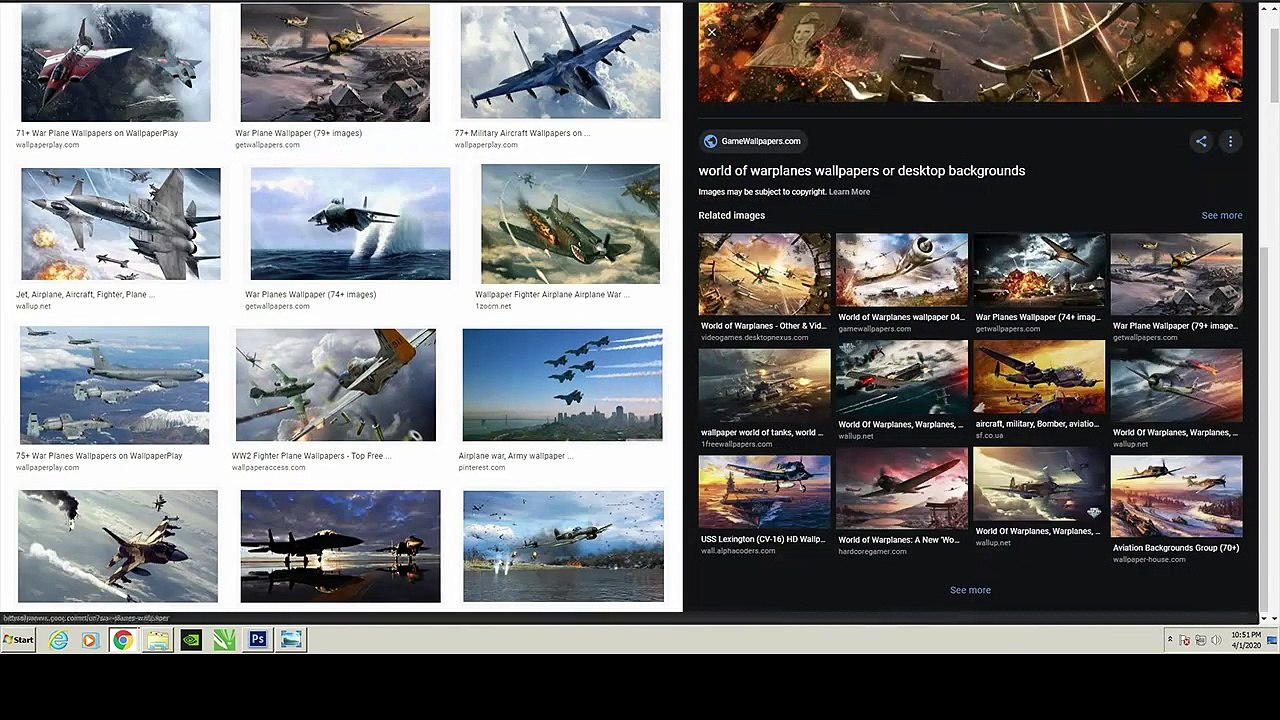Launch Internet Explorer from taskbar
The width and height of the screenshot is (1280, 720).
click(x=58, y=640)
